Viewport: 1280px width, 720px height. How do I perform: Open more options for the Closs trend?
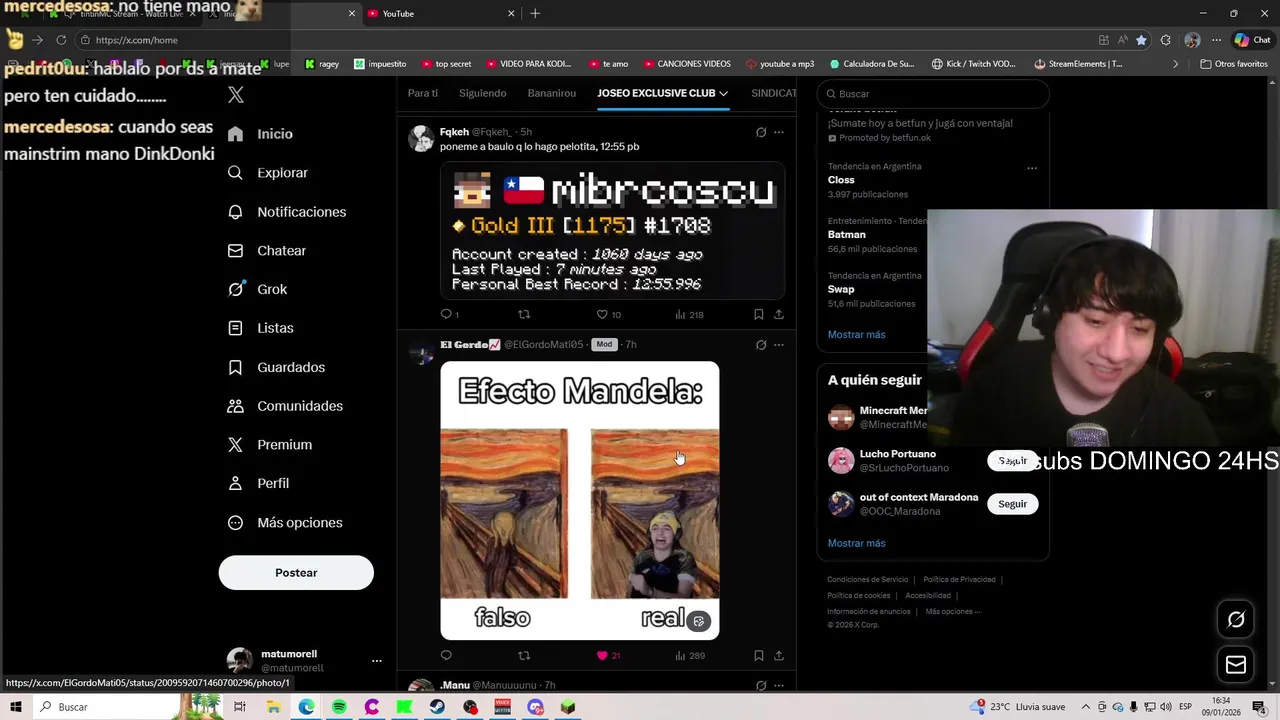1032,168
